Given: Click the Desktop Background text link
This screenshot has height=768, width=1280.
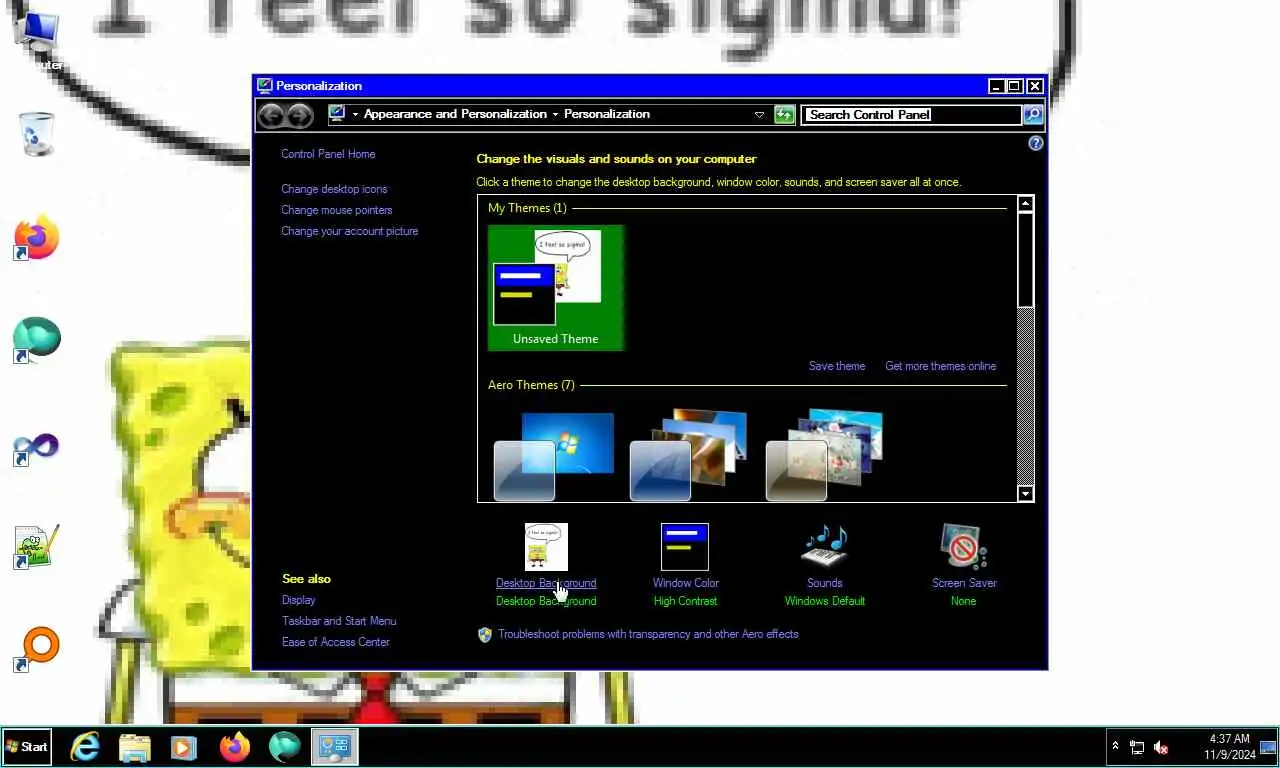Looking at the screenshot, I should click(546, 583).
